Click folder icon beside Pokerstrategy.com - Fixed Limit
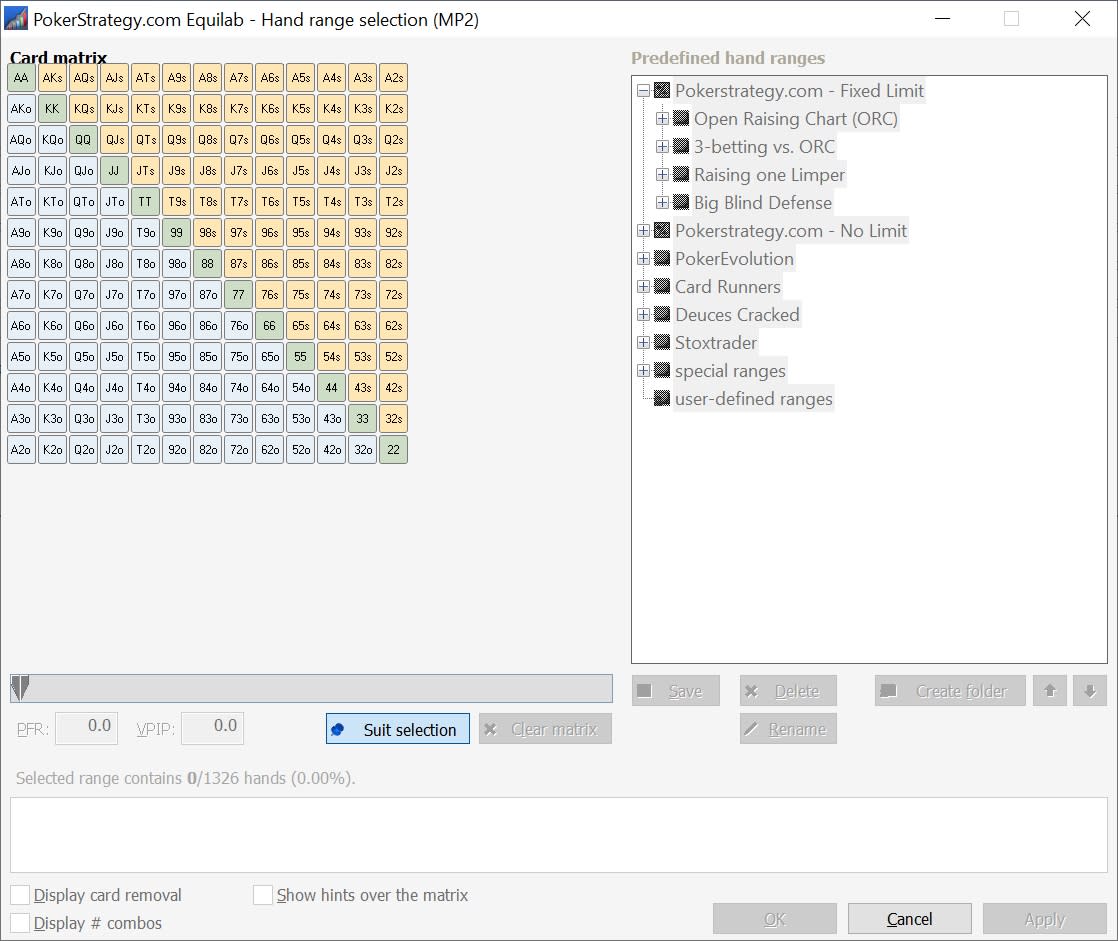The height and width of the screenshot is (941, 1118). click(x=662, y=91)
